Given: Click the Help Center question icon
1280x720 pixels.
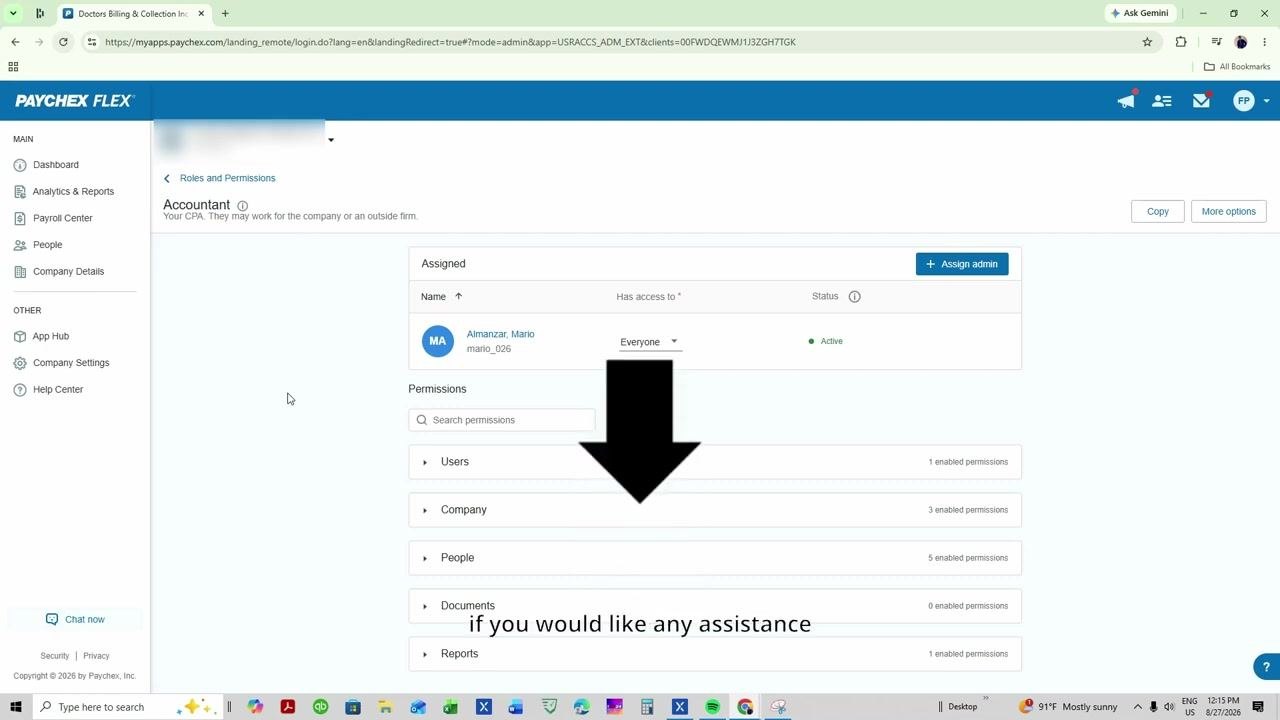Looking at the screenshot, I should 20,389.
